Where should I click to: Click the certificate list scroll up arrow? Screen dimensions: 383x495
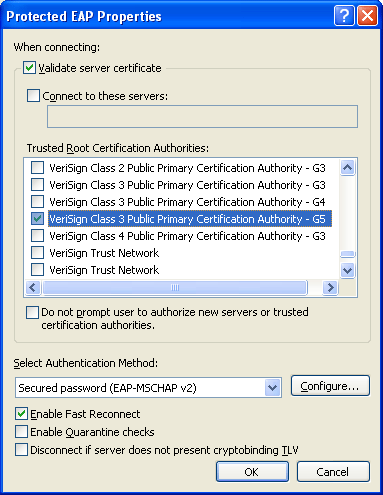347,167
